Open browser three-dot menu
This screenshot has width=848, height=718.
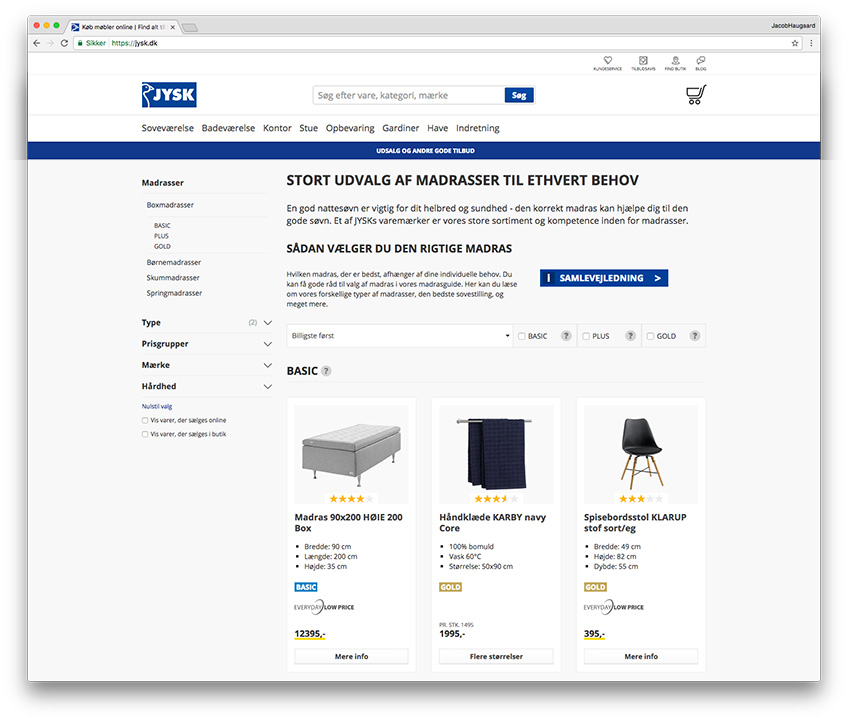(811, 43)
